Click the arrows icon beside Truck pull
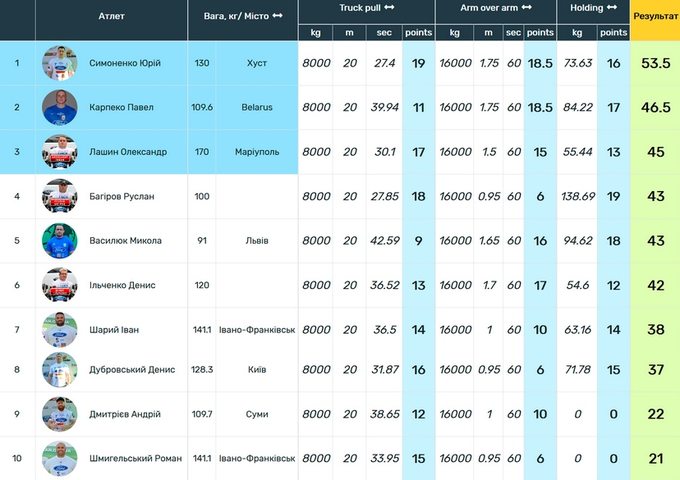Image resolution: width=680 pixels, height=480 pixels. coord(389,8)
